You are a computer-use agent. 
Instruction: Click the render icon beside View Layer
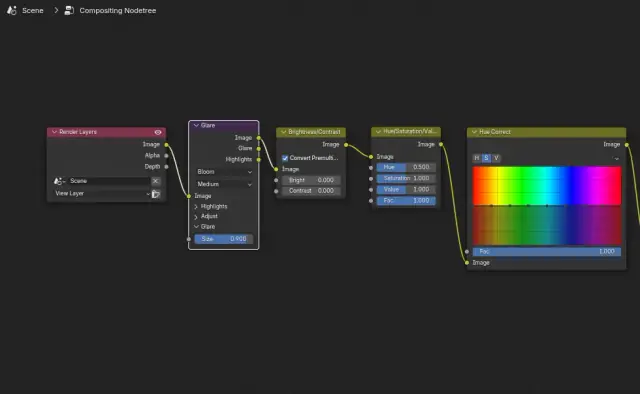[156, 194]
